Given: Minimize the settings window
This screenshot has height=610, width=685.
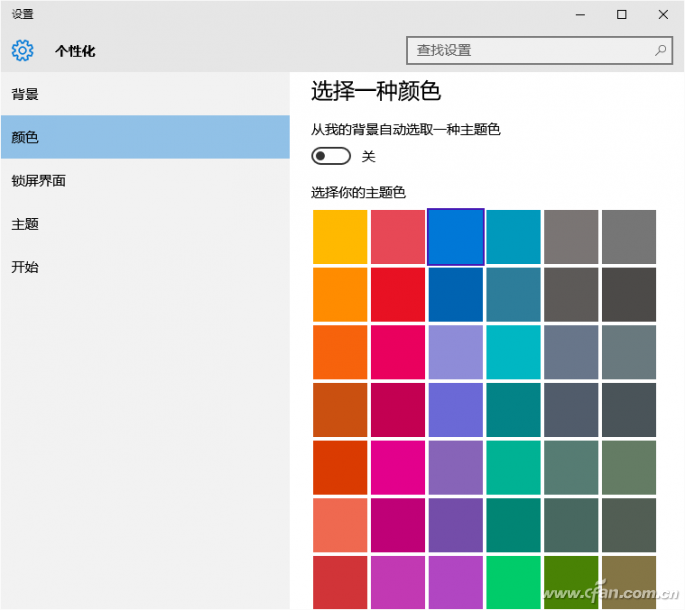Looking at the screenshot, I should [580, 14].
